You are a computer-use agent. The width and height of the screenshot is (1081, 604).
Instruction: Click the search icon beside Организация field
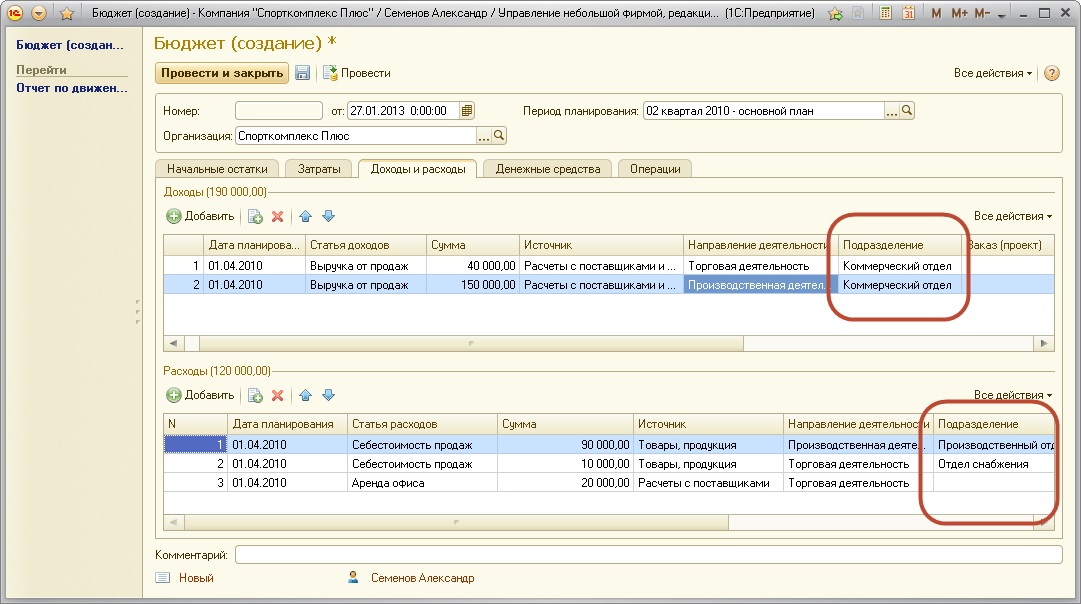pyautogui.click(x=500, y=136)
